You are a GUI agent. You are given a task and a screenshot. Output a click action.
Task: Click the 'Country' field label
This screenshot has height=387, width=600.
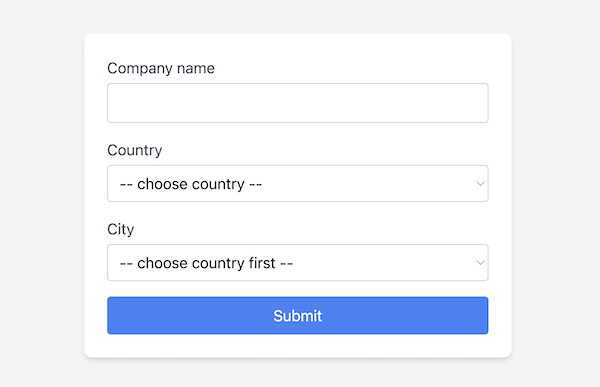(x=135, y=150)
